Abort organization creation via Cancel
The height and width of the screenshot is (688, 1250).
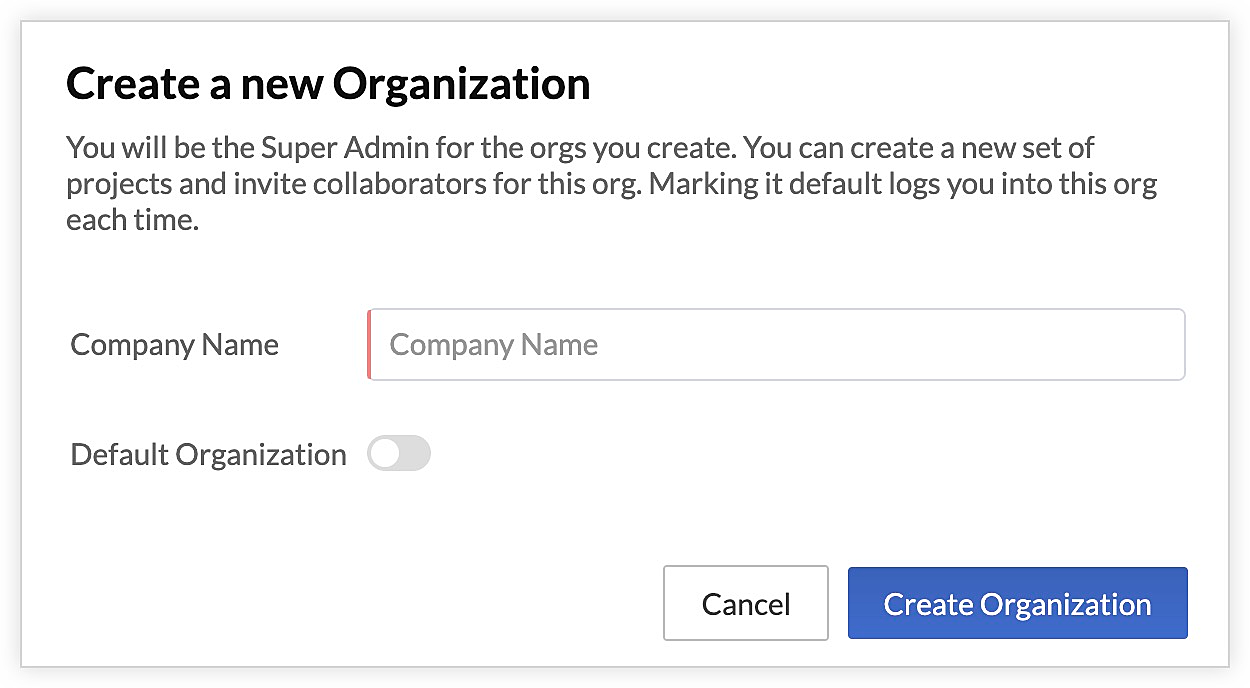[746, 603]
